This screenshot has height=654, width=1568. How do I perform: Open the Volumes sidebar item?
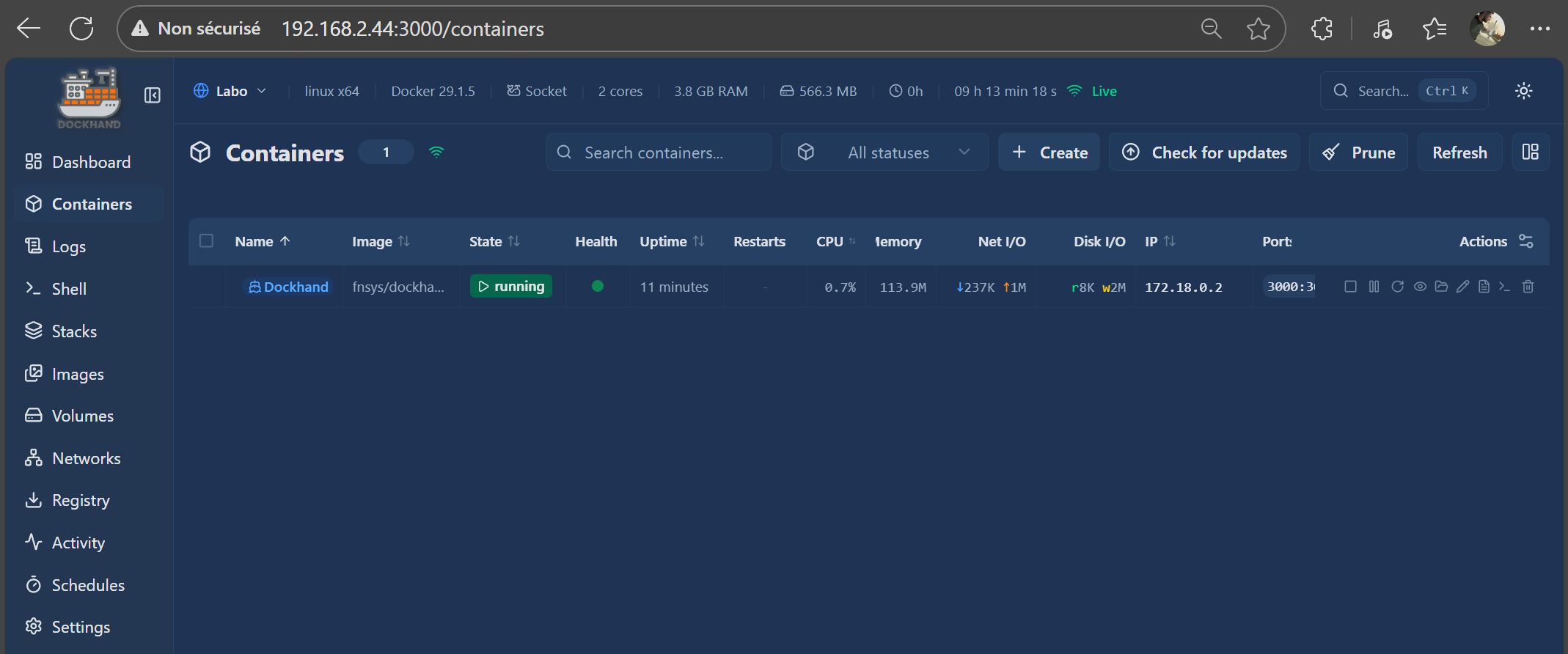82,416
